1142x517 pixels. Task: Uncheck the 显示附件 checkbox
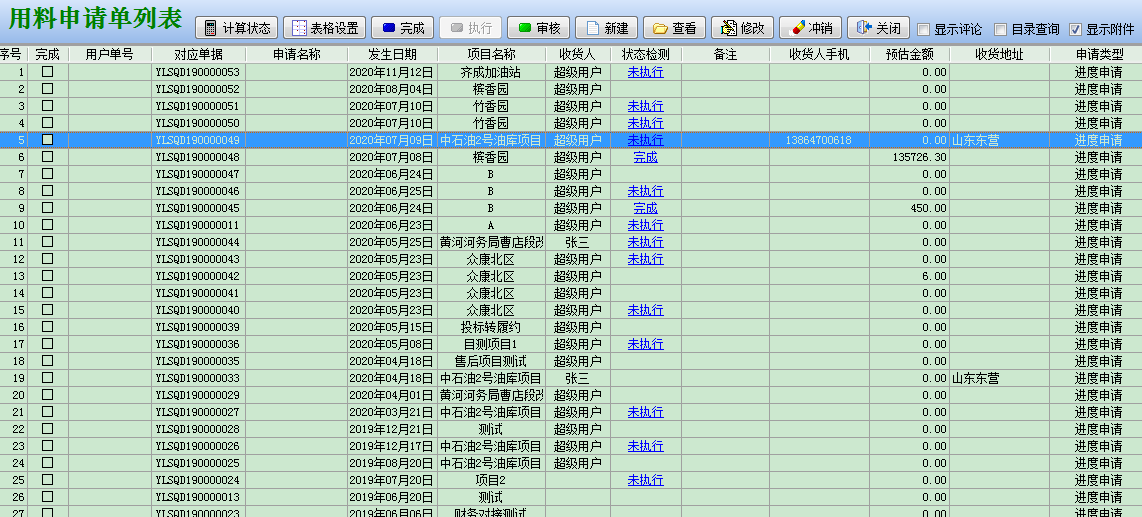coord(1076,30)
